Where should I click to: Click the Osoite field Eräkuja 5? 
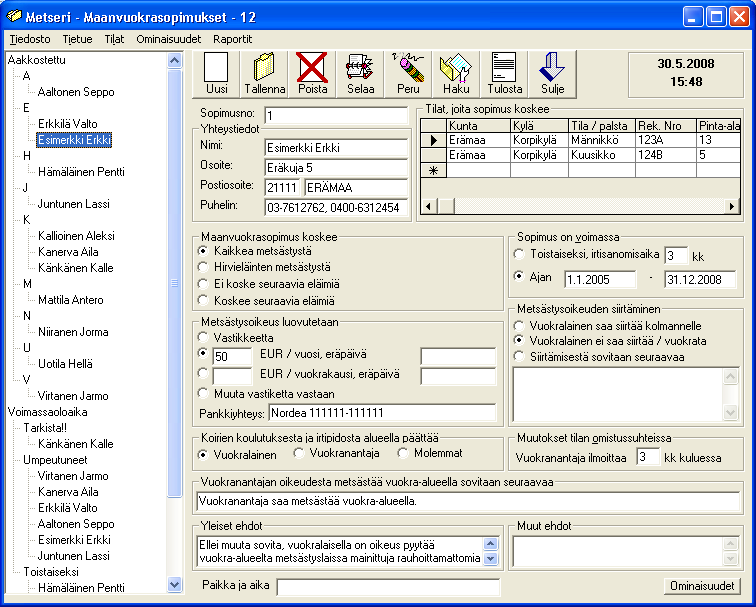click(x=336, y=168)
